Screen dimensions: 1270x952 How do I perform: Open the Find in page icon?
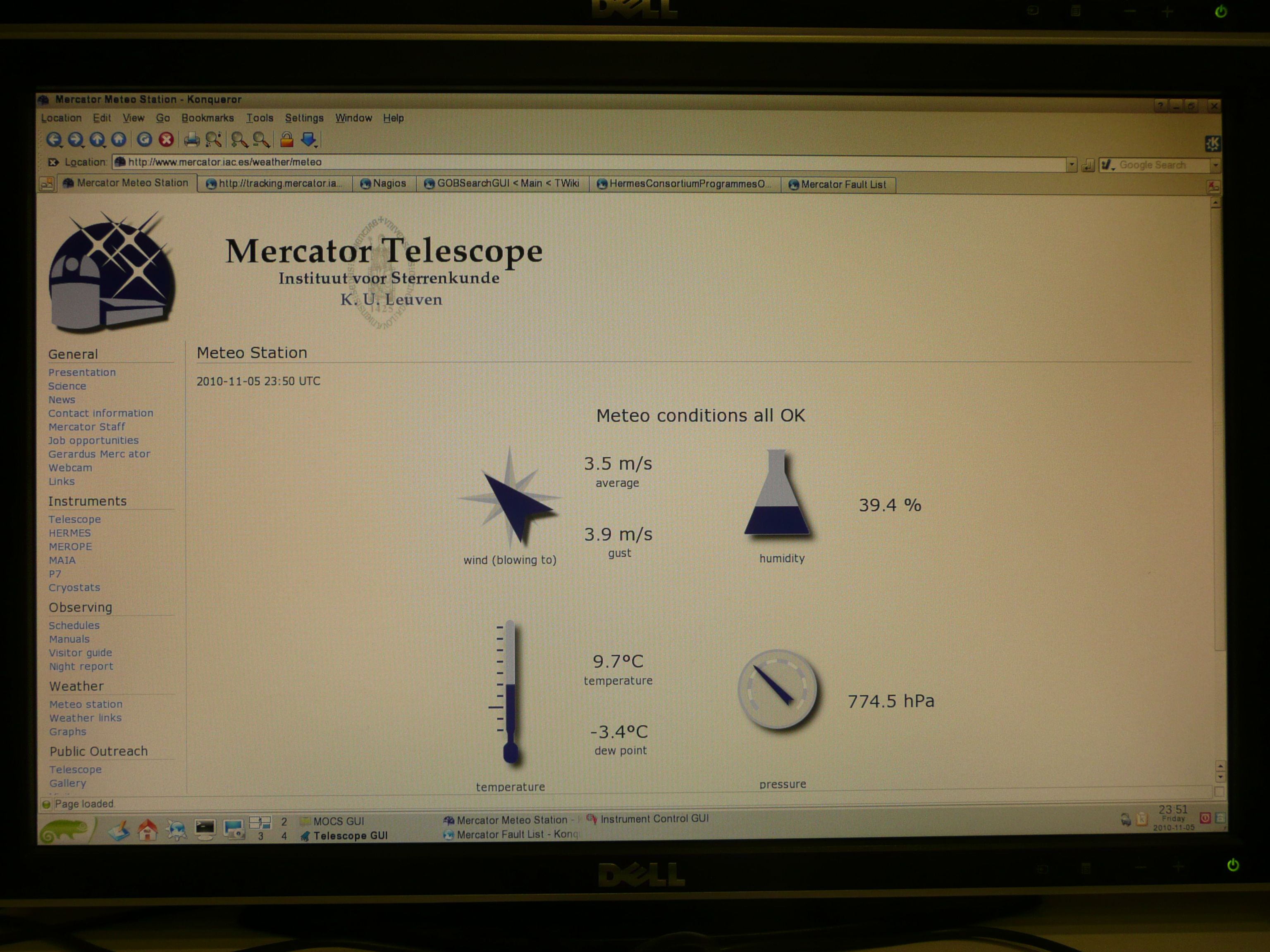point(214,139)
